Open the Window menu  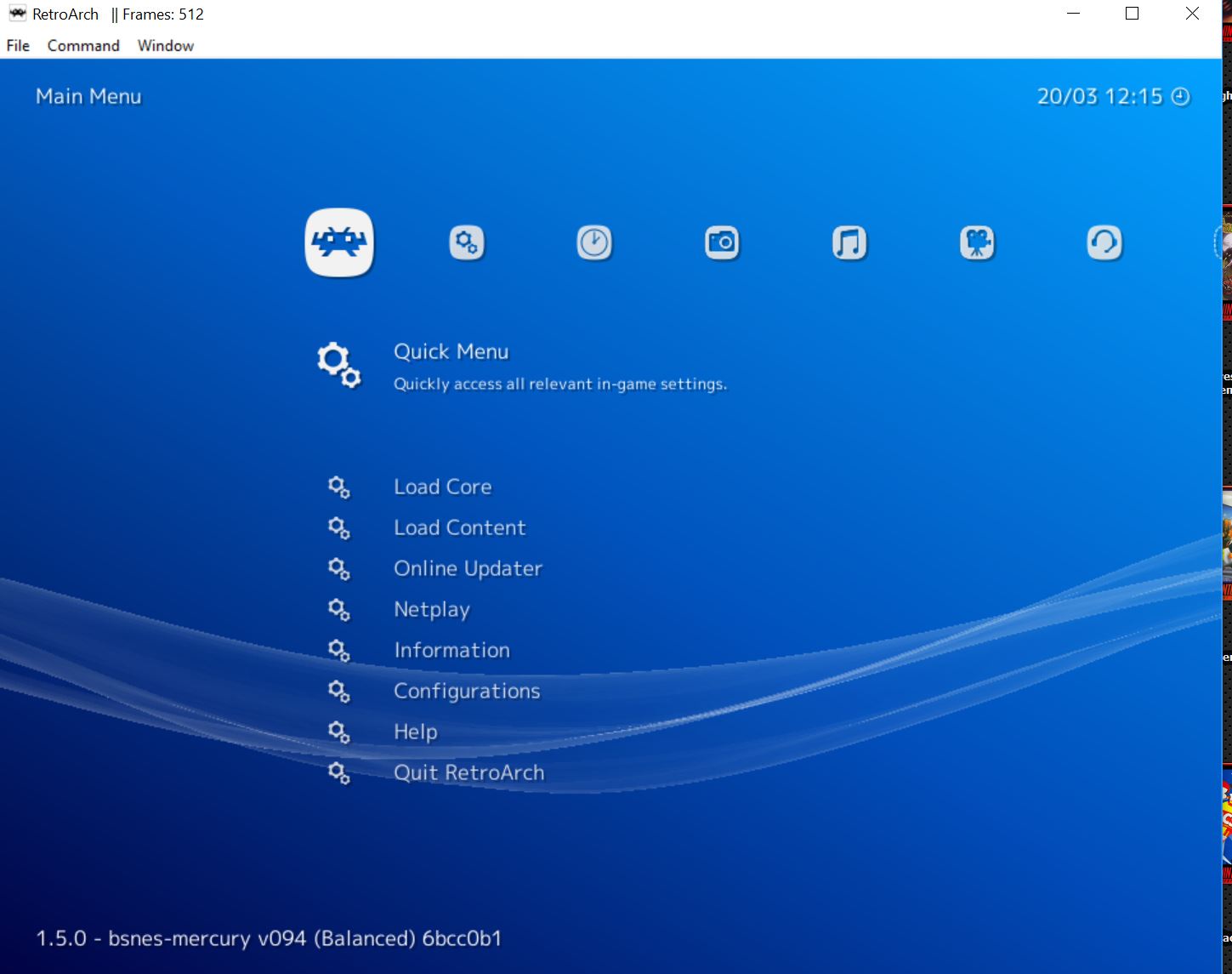click(166, 45)
